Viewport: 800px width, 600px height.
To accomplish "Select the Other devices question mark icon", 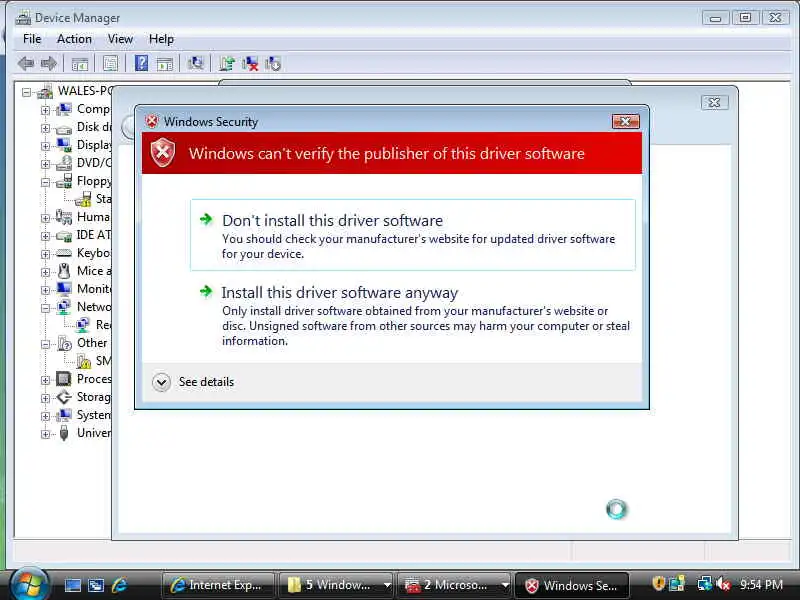I will 64,343.
